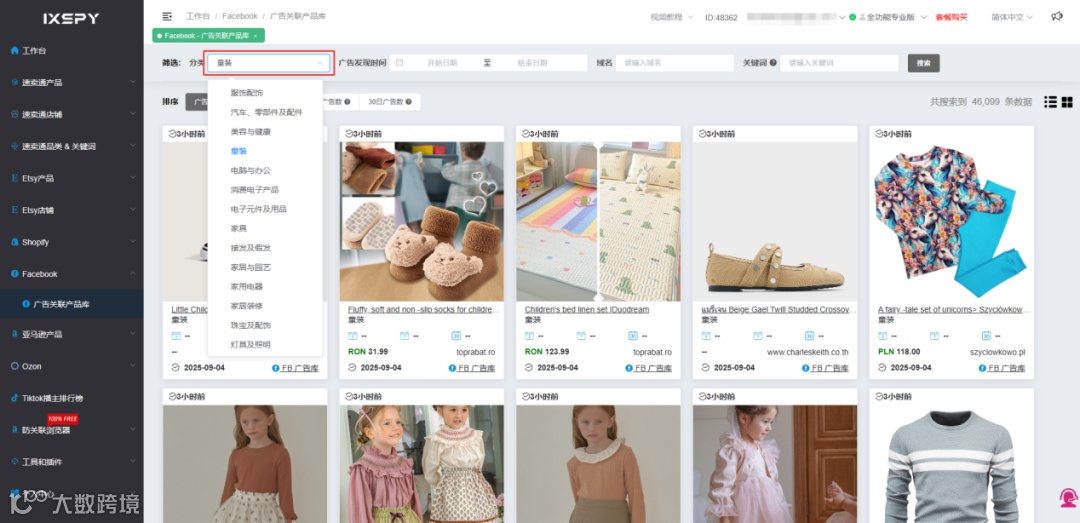Screen dimensions: 1080x523
Task: Open the 广告关联产品库 sidebar item
Action: [x=72, y=303]
